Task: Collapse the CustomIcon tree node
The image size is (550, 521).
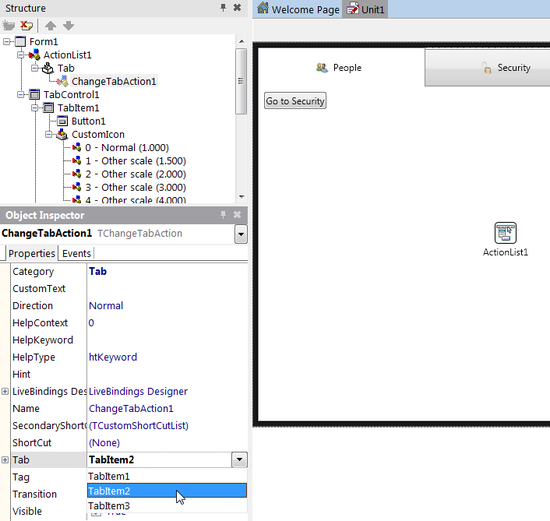Action: [x=49, y=134]
